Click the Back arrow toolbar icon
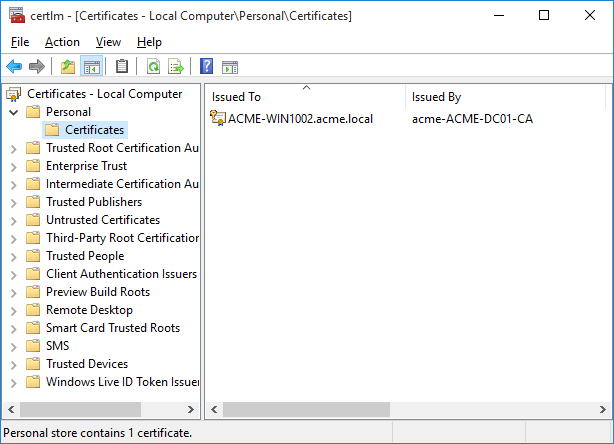This screenshot has height=444, width=614. tap(14, 67)
